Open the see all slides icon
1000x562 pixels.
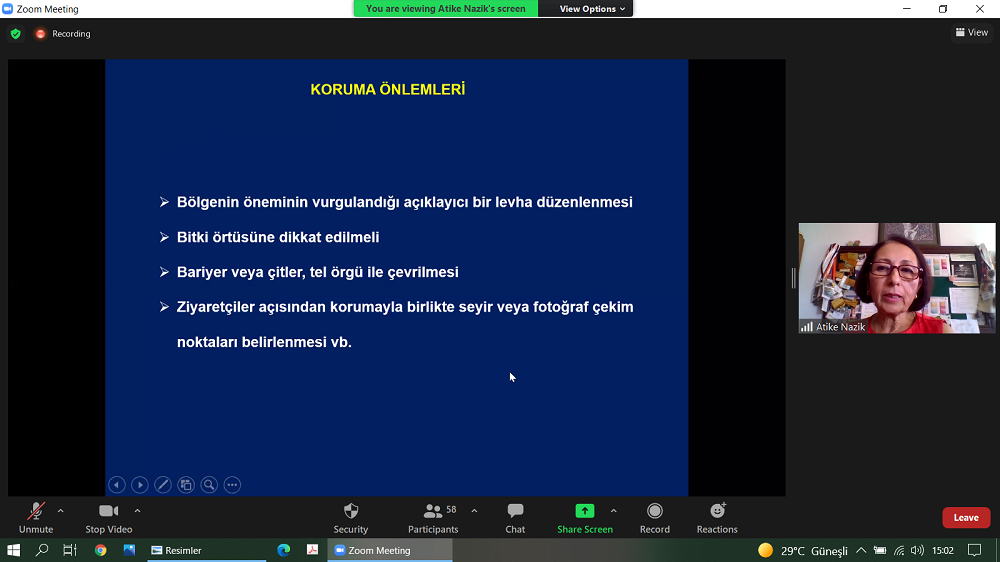(x=186, y=485)
